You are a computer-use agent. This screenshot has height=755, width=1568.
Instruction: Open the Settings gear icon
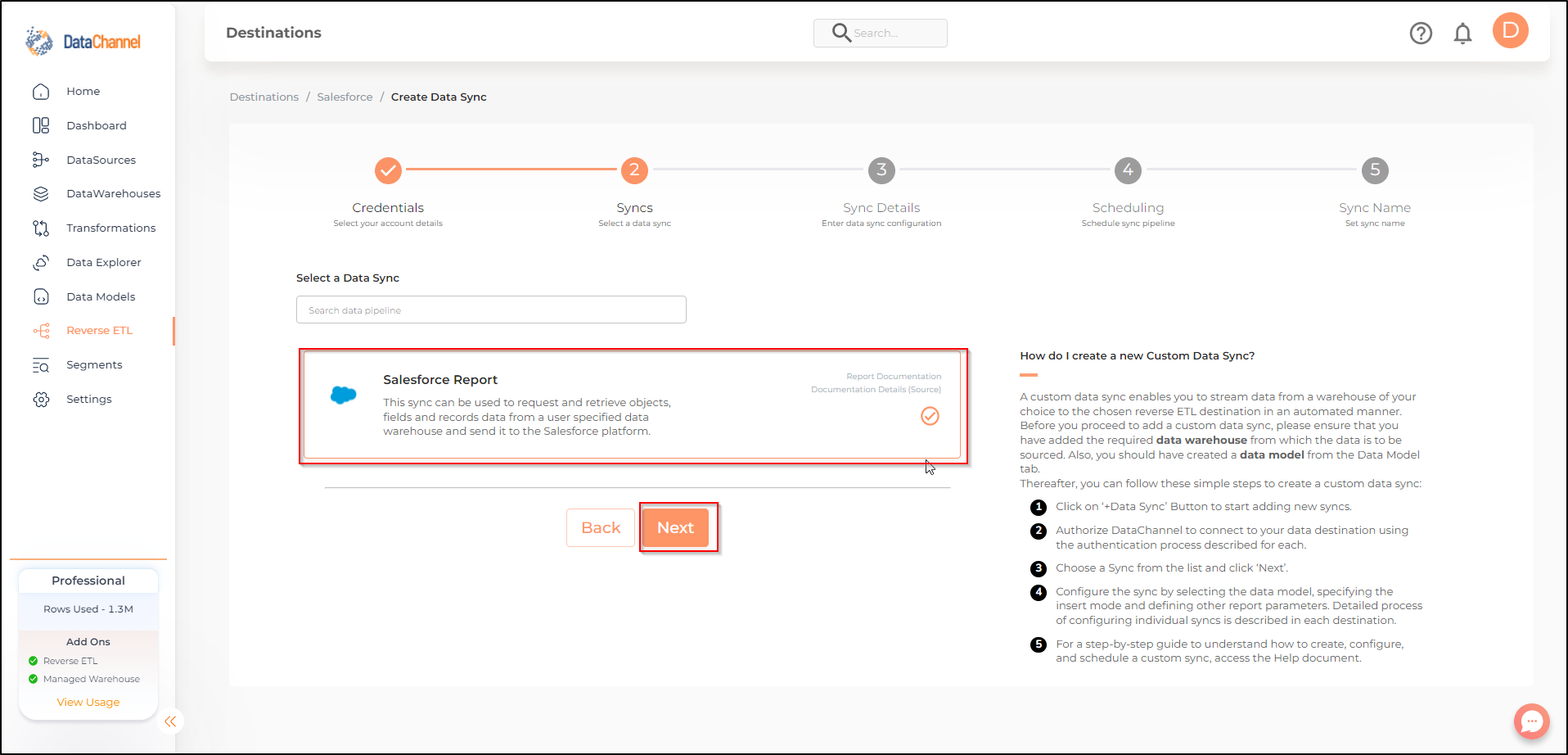pos(41,400)
